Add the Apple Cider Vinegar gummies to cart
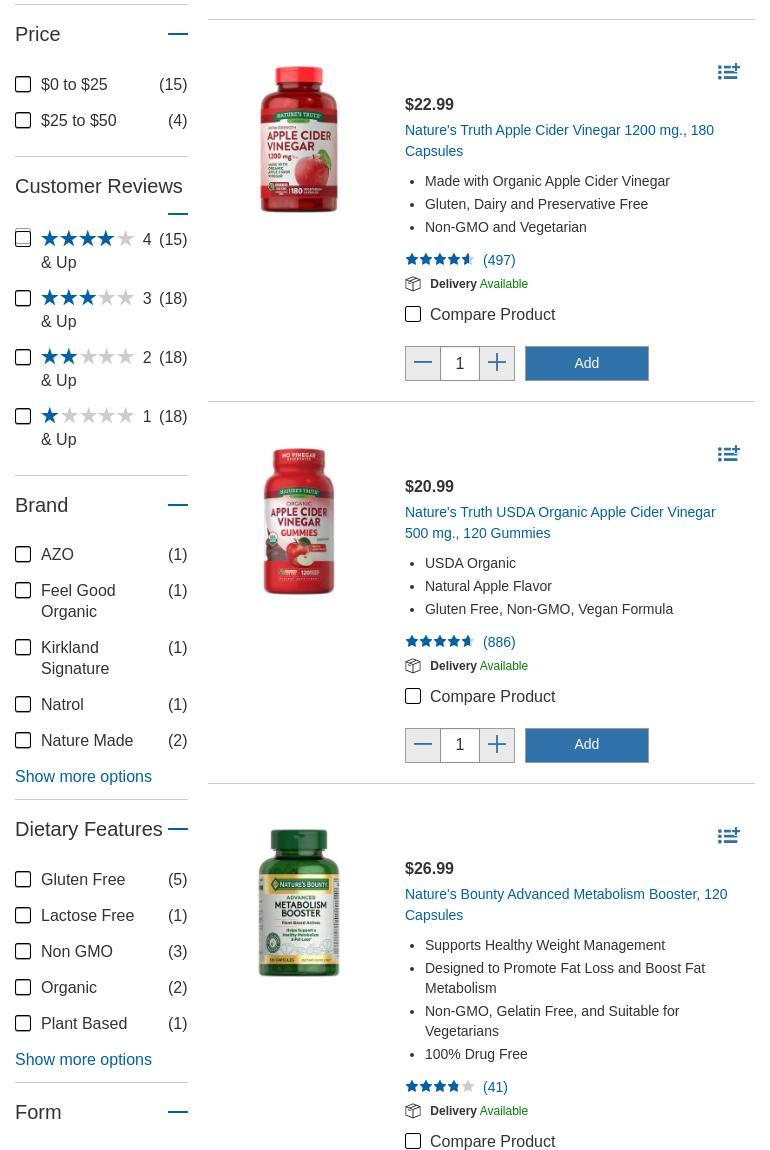Viewport: 770px width, 1150px height. coord(586,745)
